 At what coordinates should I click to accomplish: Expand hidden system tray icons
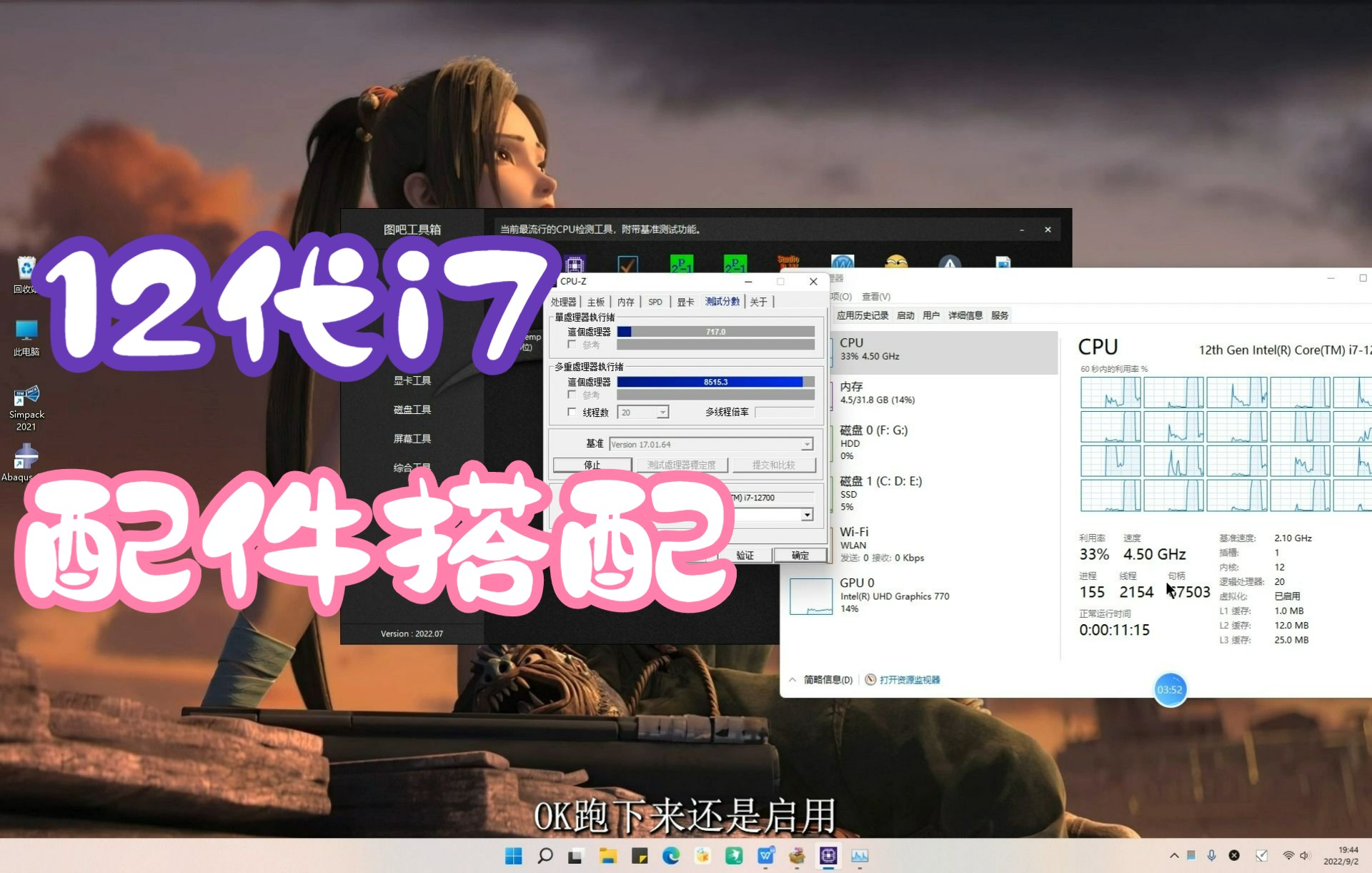point(1174,855)
